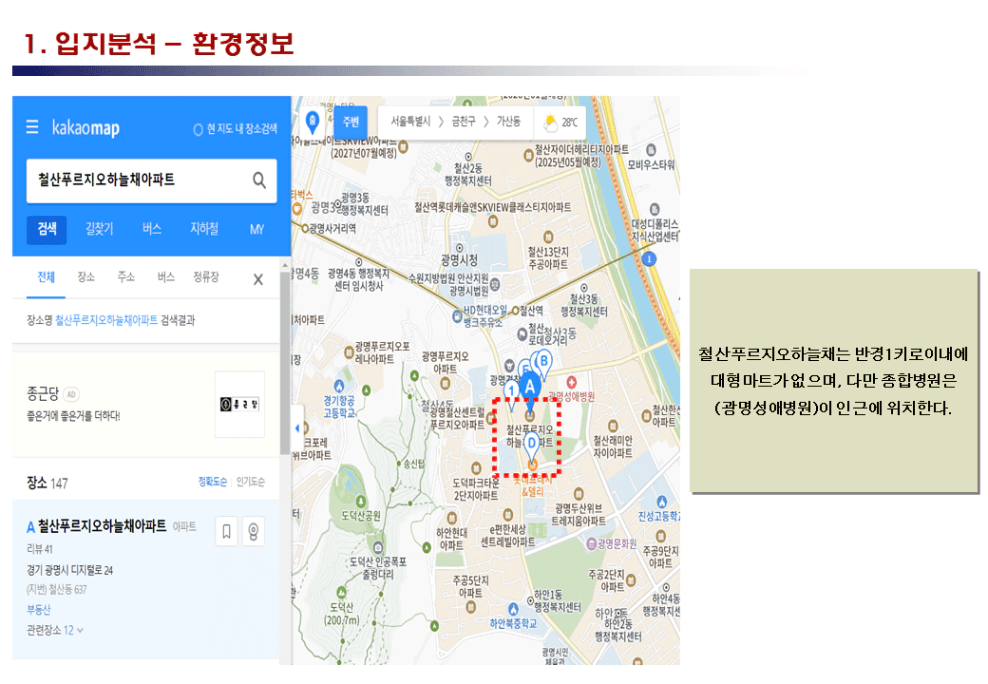
Task: Switch to the 지하철 tab
Action: [x=204, y=229]
